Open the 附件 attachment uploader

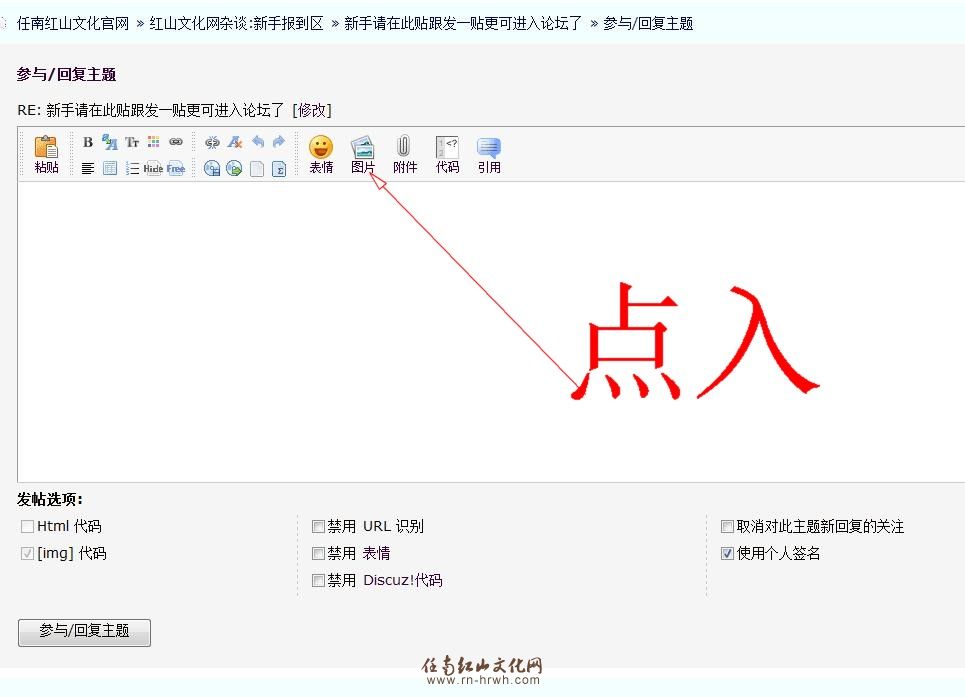(x=404, y=154)
